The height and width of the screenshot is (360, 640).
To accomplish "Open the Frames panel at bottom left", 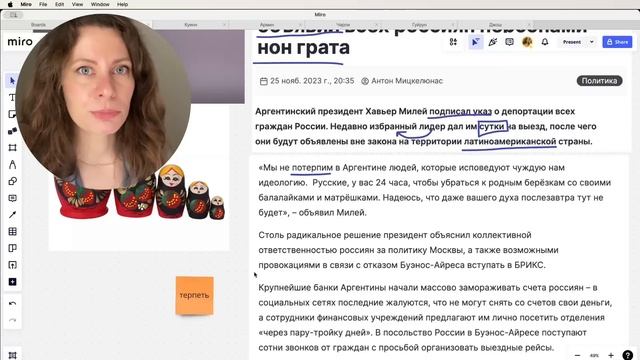I will (12, 355).
